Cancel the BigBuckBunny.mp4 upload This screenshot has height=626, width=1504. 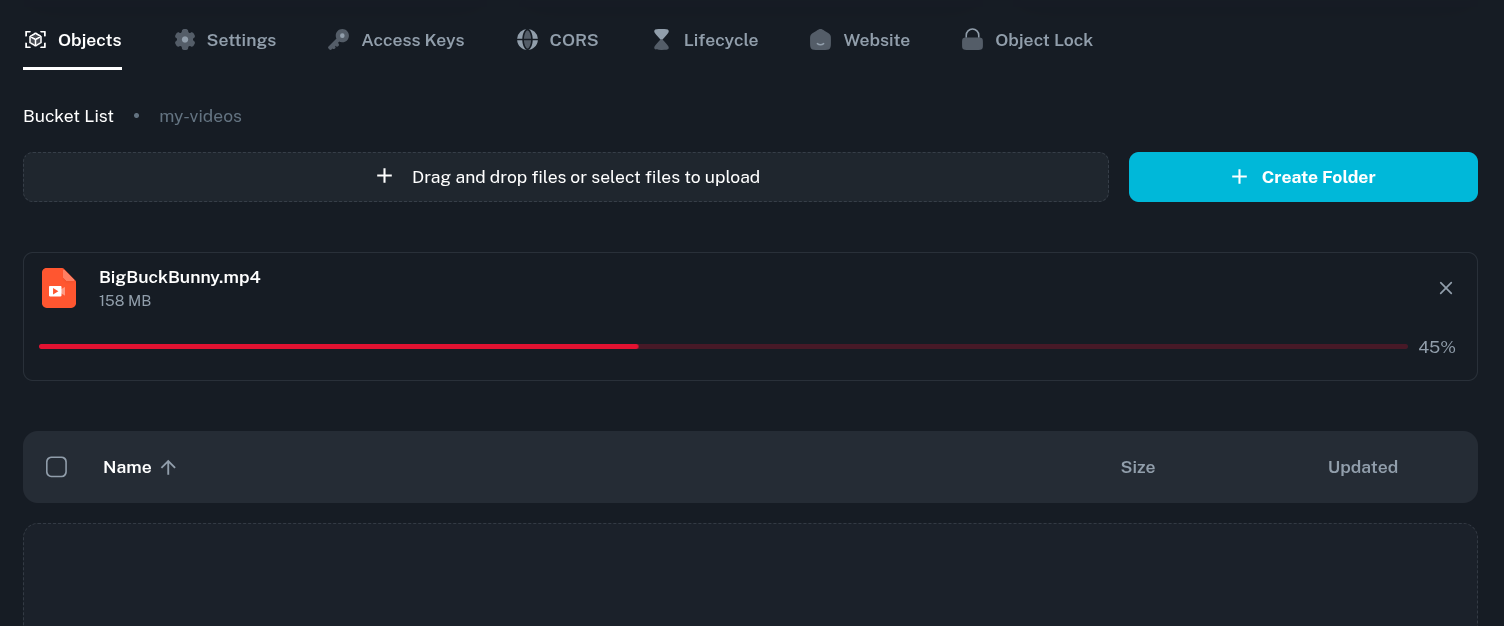click(x=1445, y=288)
